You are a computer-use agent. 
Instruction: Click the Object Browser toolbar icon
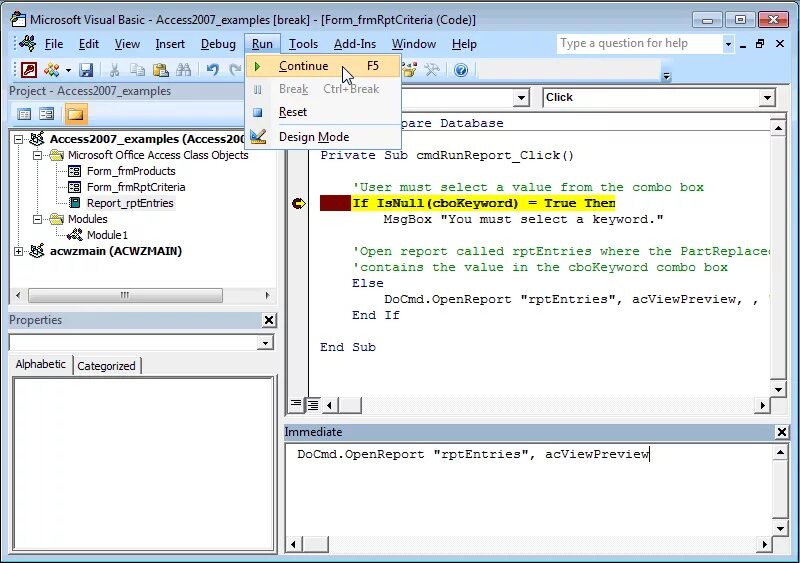[x=409, y=69]
